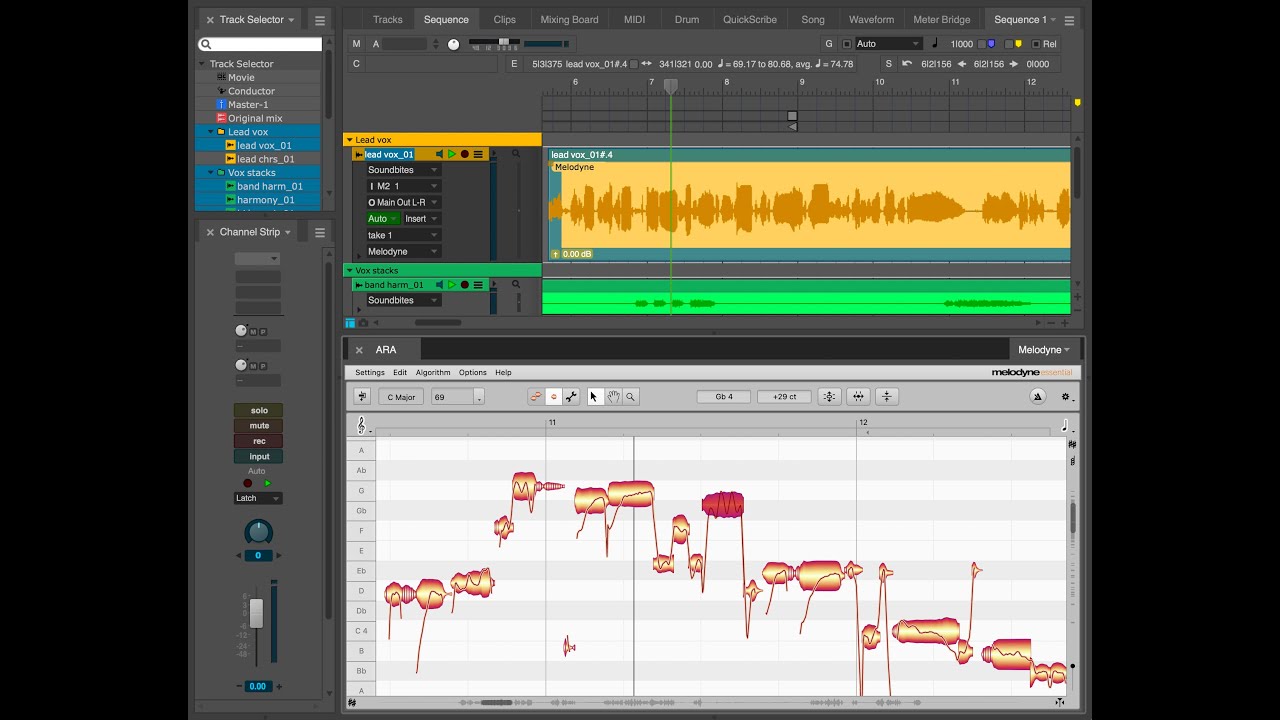Open the Melodyne plug-in selector menu
Screen dimensions: 1280x720
1044,350
